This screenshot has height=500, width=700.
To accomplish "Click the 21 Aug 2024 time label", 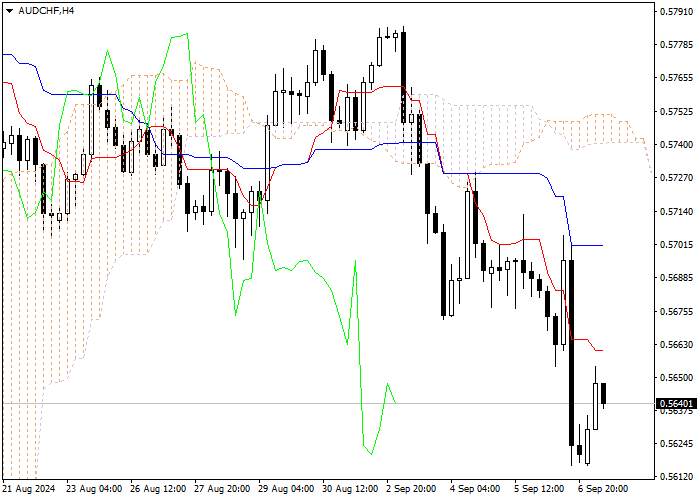I will point(29,489).
